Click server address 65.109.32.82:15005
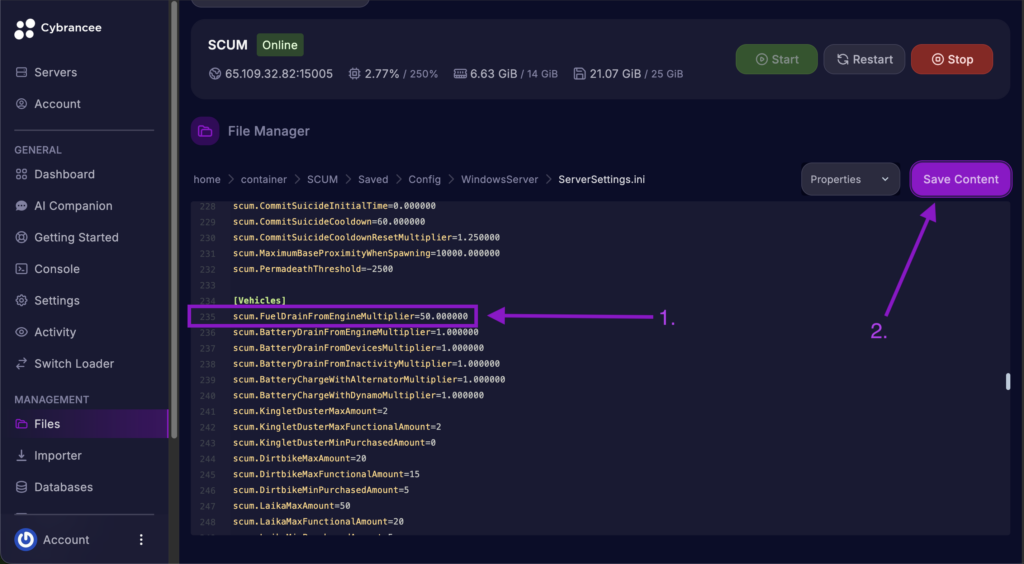Screen dimensions: 1024x564 tap(279, 74)
